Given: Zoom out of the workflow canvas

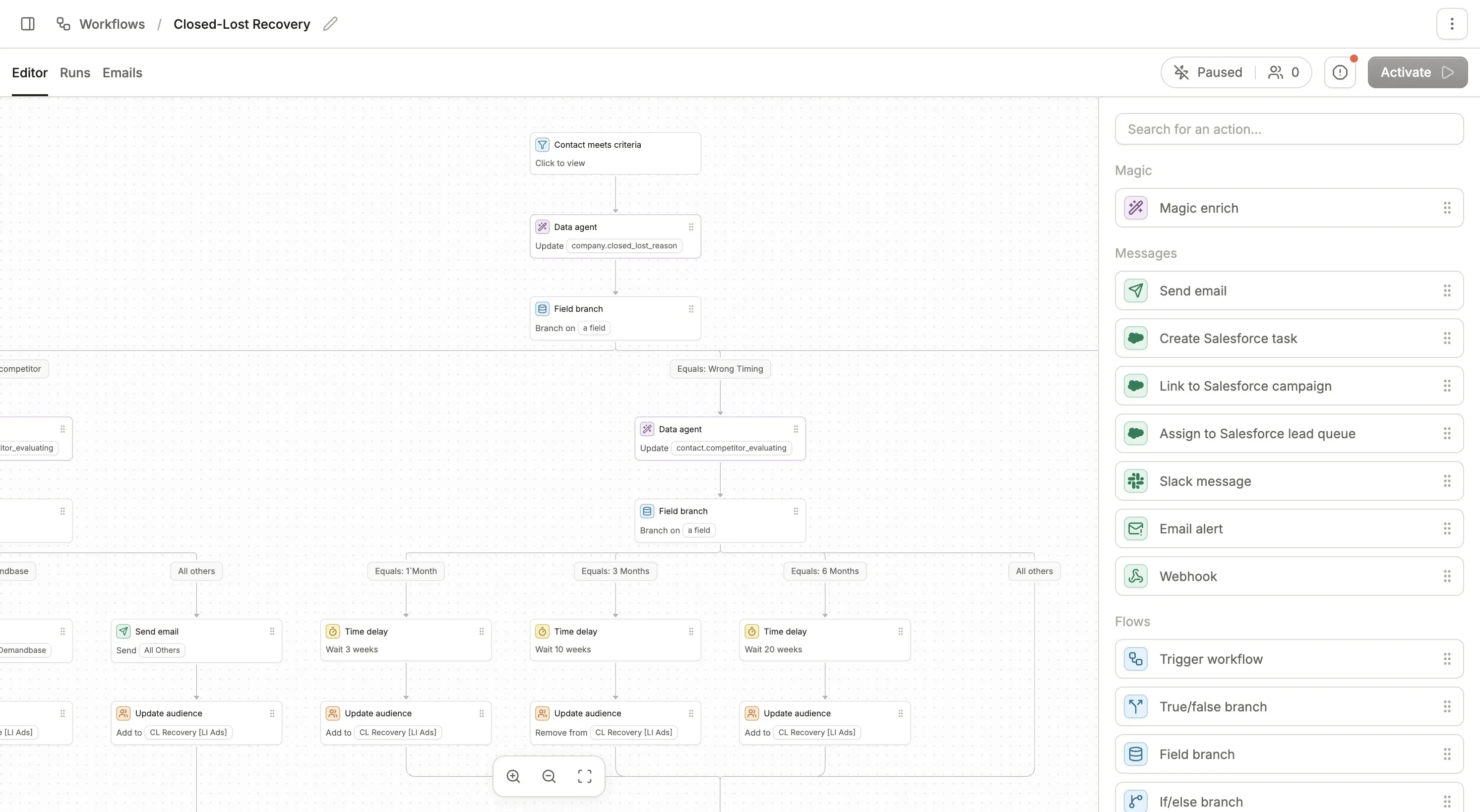Looking at the screenshot, I should [549, 776].
